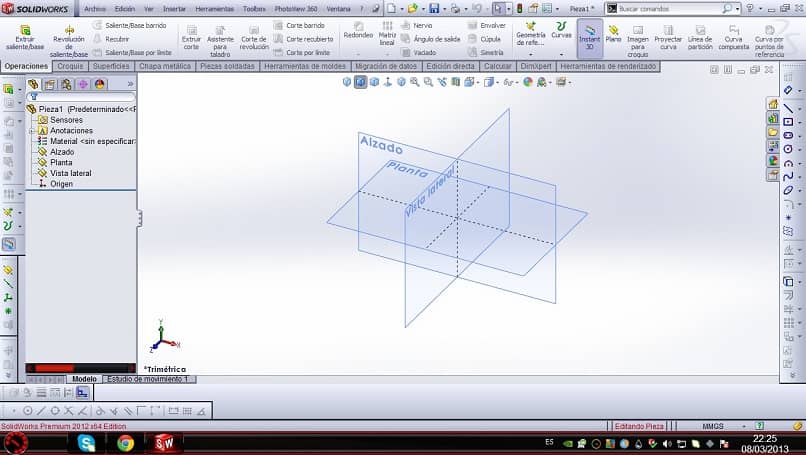Click the Buscar comandos search field

point(672,9)
